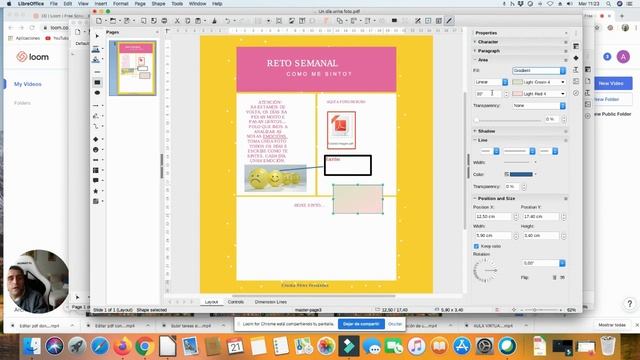Flip shape horizontally in Position and Size
The width and height of the screenshot is (640, 360).
tap(562, 278)
